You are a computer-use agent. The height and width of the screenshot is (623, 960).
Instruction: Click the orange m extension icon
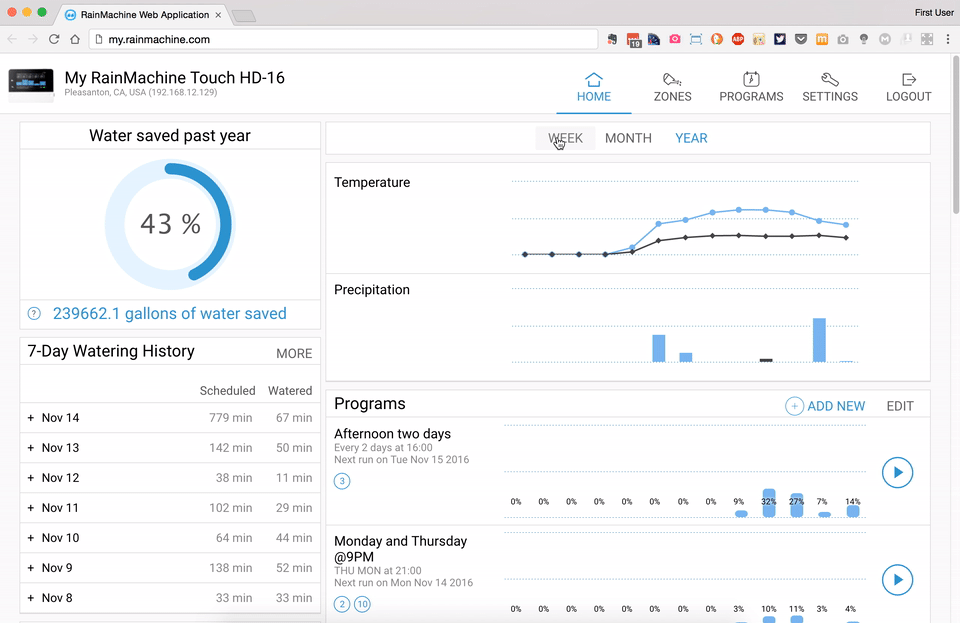(822, 39)
